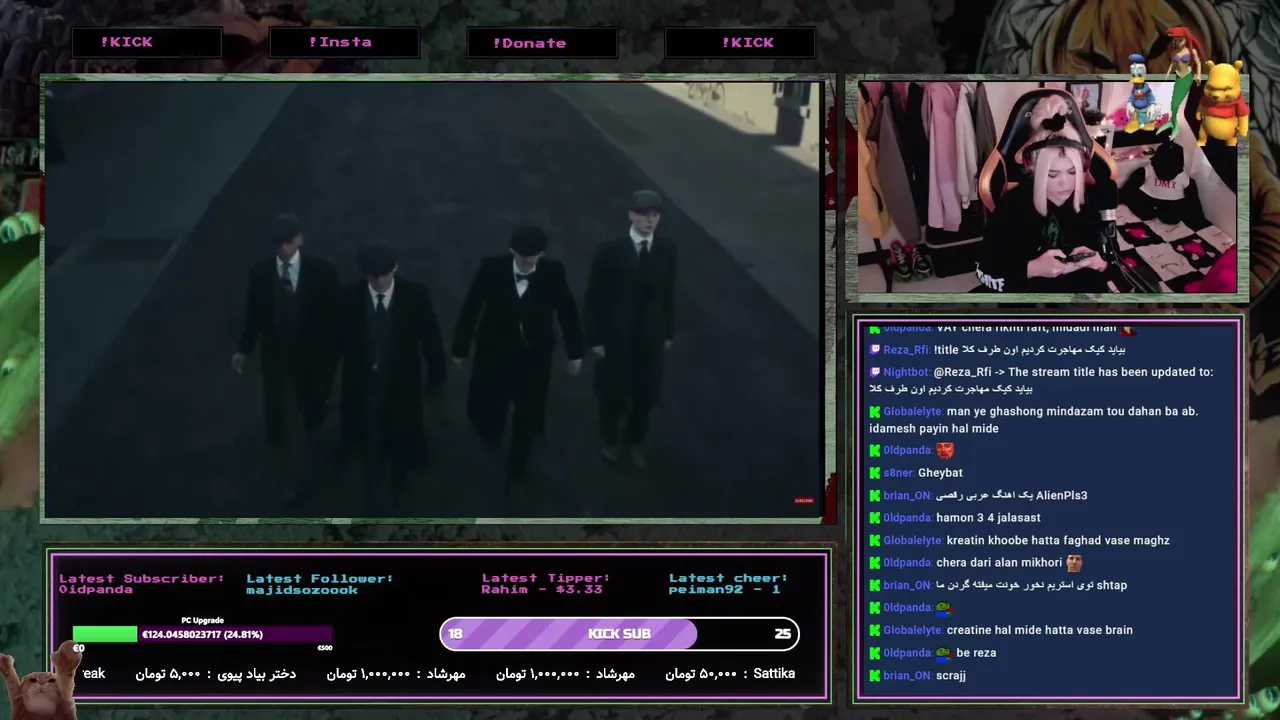Screen dimensions: 1280x720
Task: Click the red angry face emote from 0ldpanda
Action: [945, 451]
